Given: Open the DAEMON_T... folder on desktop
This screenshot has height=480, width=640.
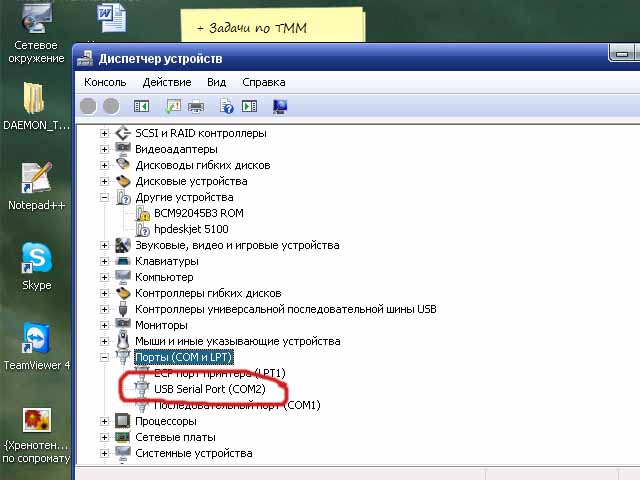Looking at the screenshot, I should point(36,105).
